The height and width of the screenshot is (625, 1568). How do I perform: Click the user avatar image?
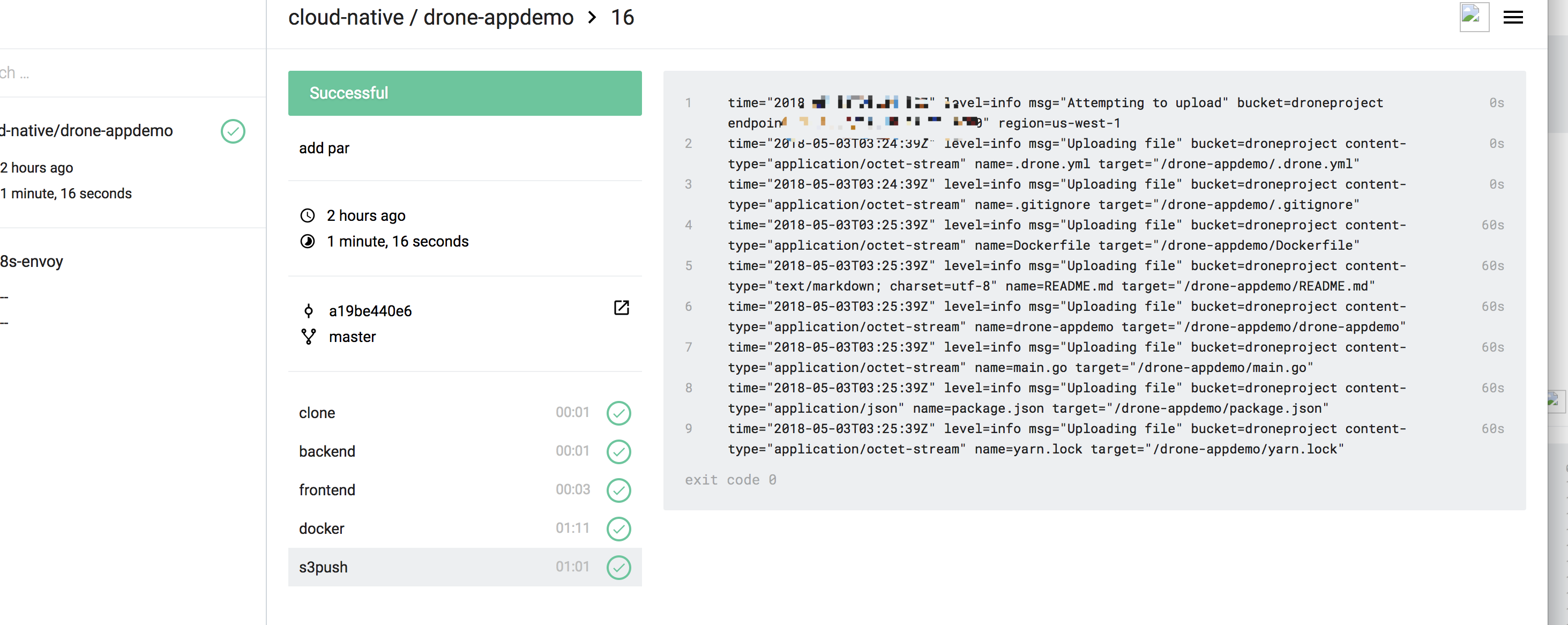coord(1474,18)
